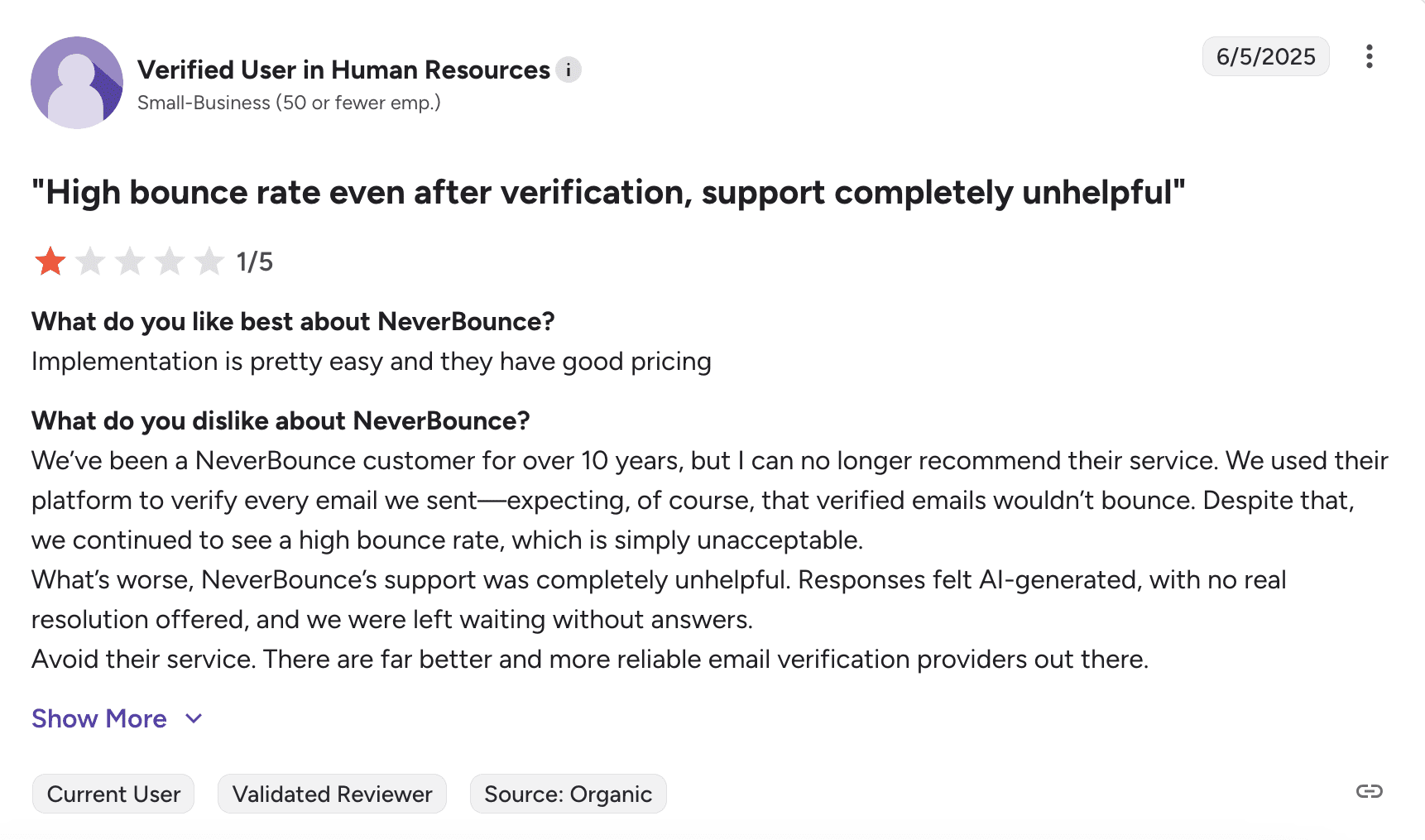Click the chevron next to Show More
The image size is (1425, 840).
[194, 718]
